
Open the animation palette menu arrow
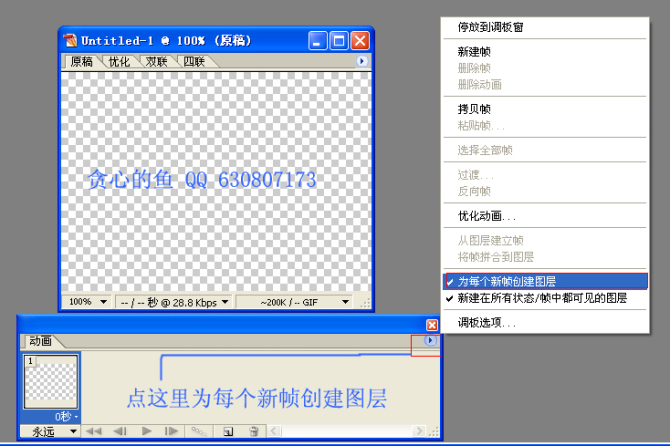click(x=430, y=340)
